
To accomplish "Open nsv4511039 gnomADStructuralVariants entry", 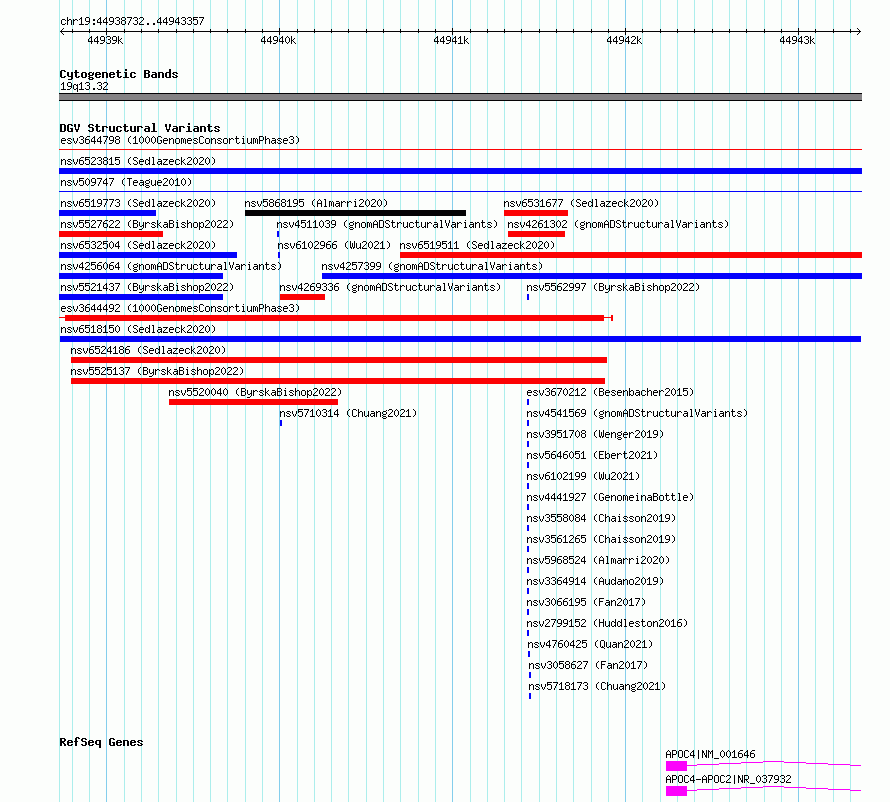I will click(x=387, y=224).
